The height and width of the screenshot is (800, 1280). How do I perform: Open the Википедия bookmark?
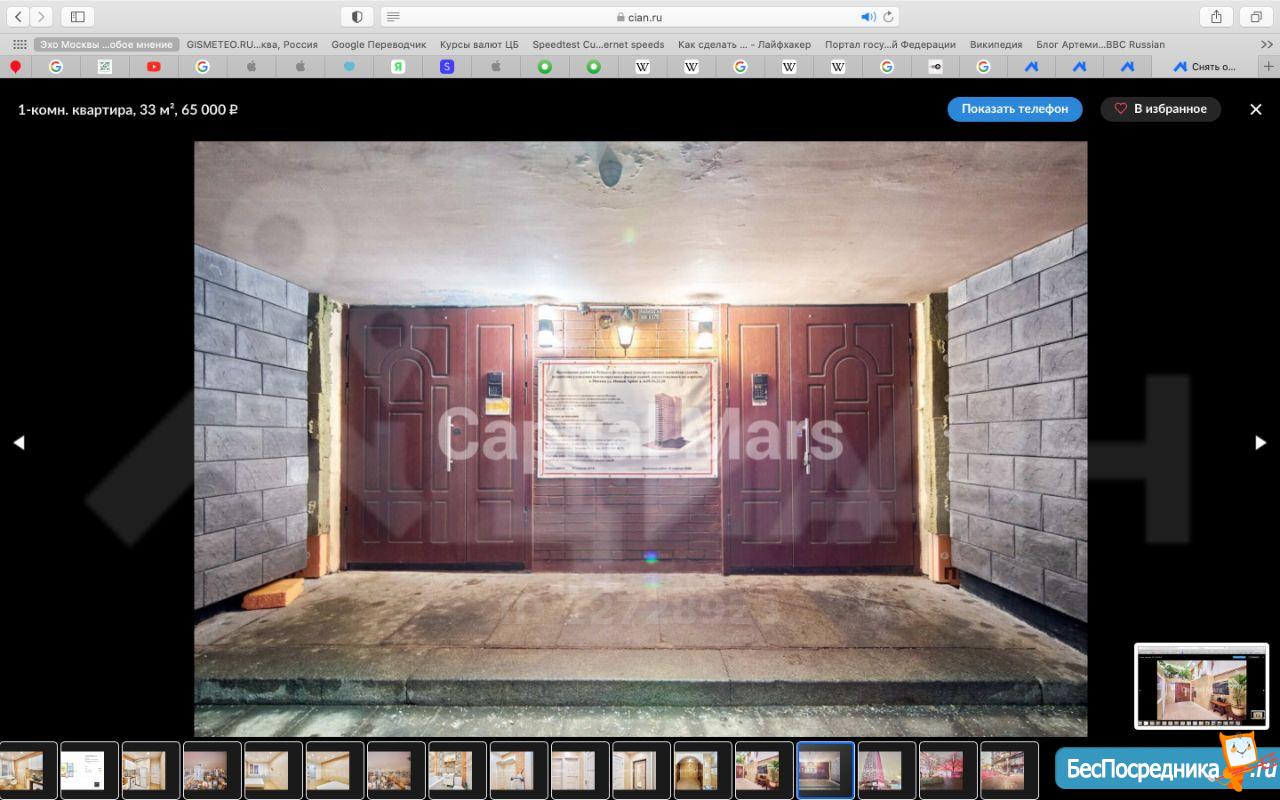pos(995,45)
